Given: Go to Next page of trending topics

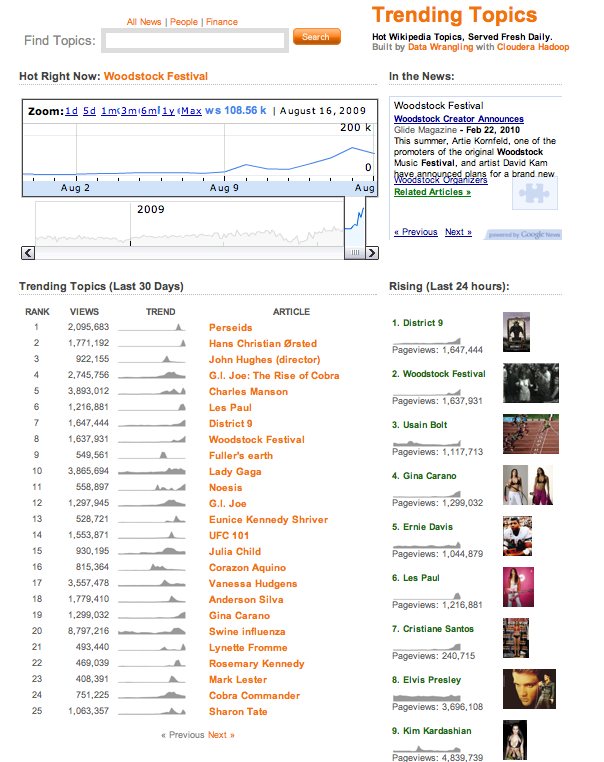Looking at the screenshot, I should tap(221, 735).
